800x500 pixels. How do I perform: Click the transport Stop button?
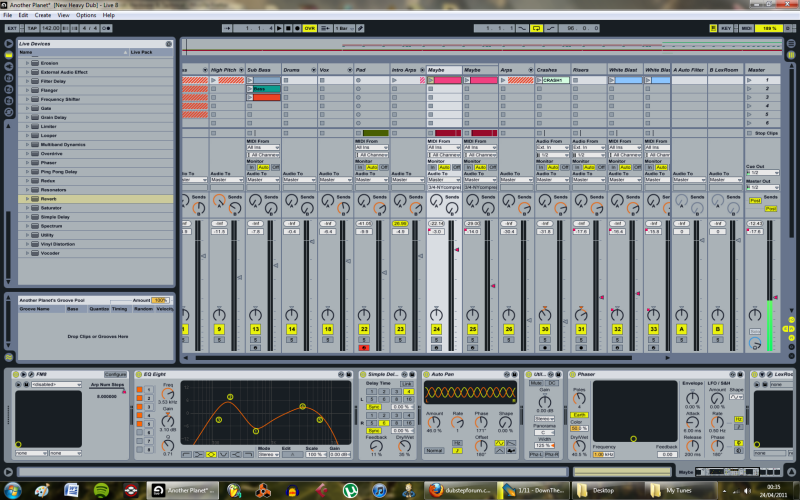[288, 29]
